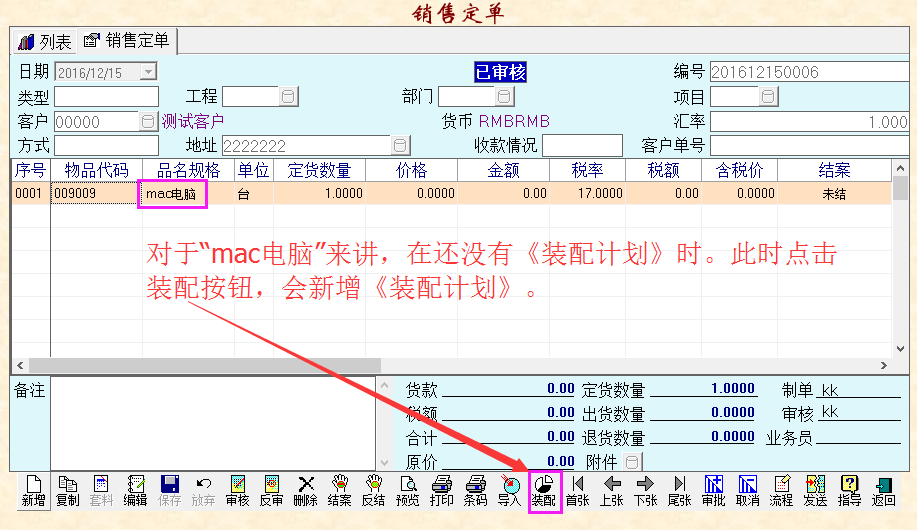917x530 pixels.
Task: Click the 反结 (Reopen case) toolbar icon
Action: point(373,491)
